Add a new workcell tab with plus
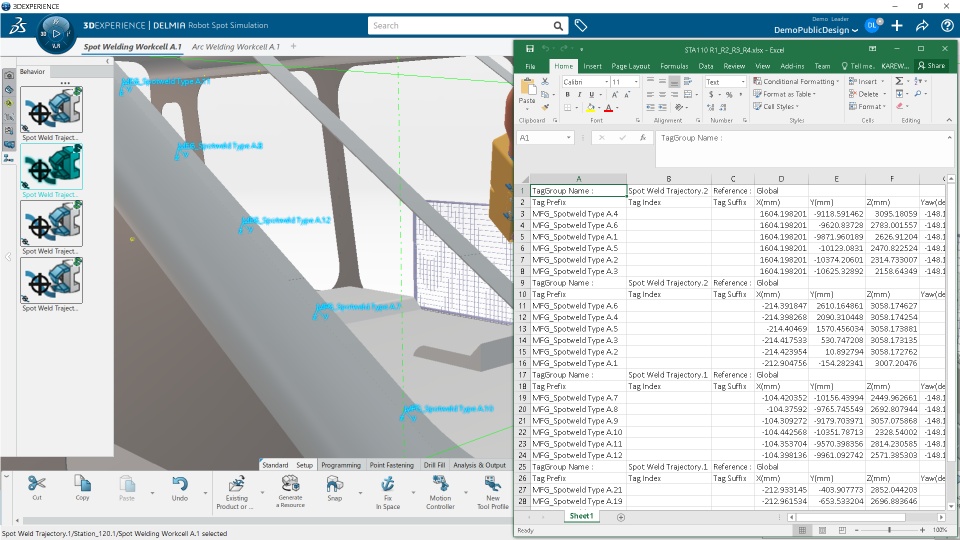 coord(293,47)
